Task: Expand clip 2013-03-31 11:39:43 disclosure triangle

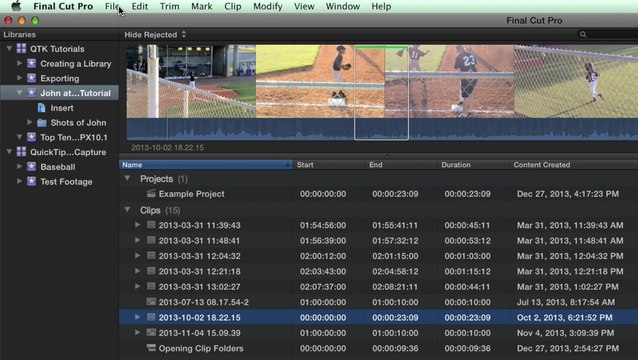Action: click(x=138, y=225)
